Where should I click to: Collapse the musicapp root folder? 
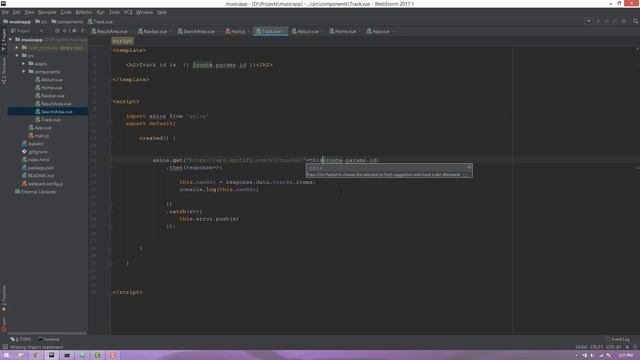pyautogui.click(x=11, y=40)
